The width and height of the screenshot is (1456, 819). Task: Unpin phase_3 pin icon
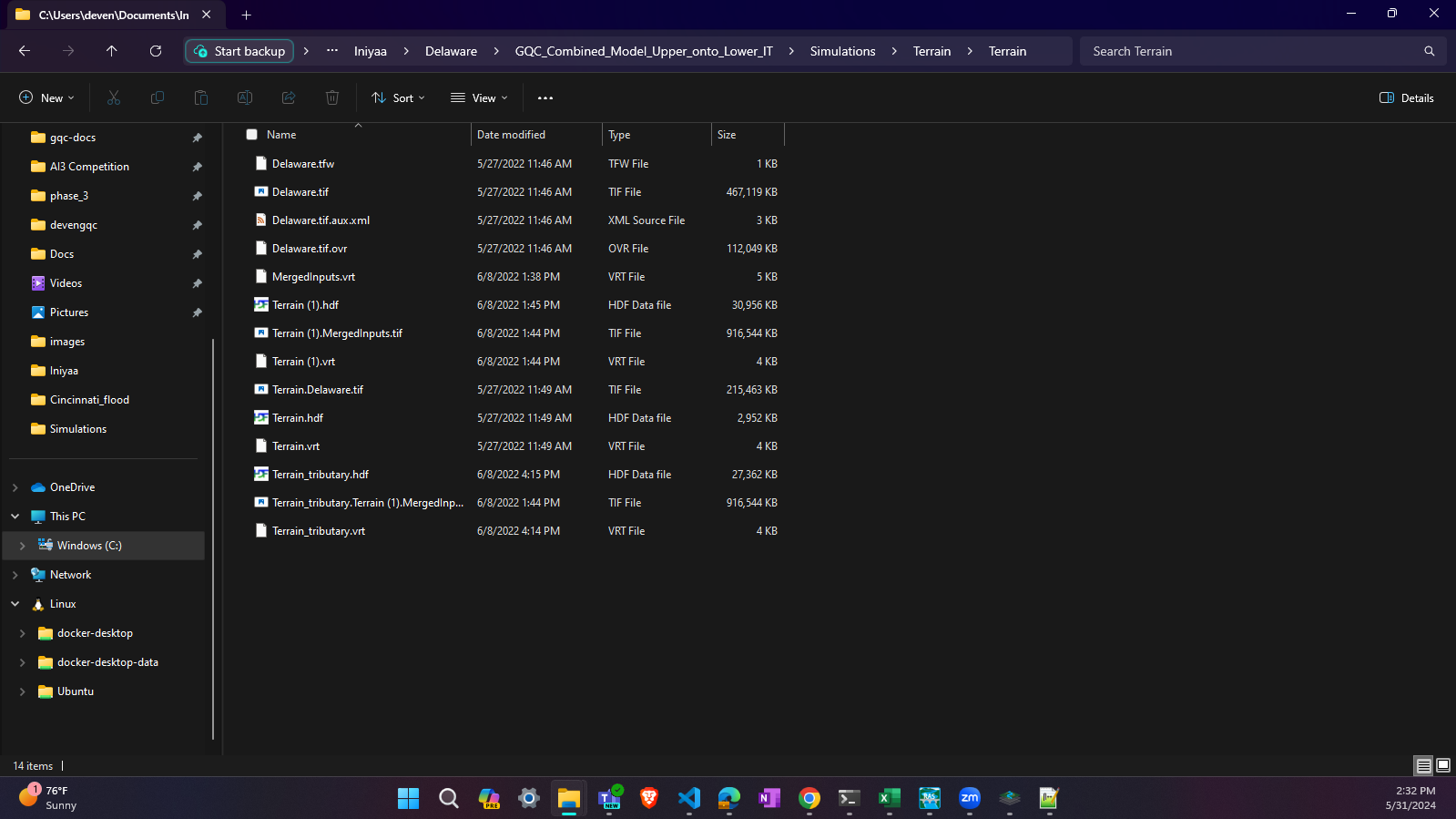click(x=197, y=196)
